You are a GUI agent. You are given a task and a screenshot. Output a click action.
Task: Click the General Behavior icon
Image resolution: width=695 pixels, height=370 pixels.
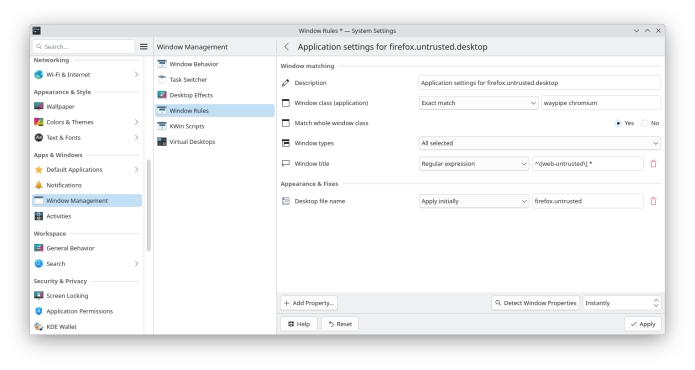pos(39,248)
